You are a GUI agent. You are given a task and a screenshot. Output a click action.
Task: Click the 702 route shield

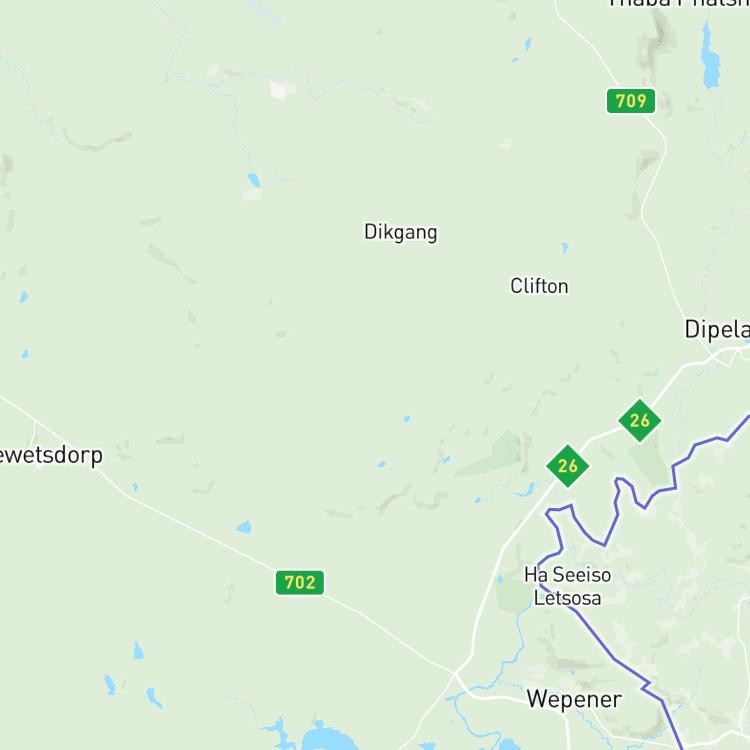point(299,582)
